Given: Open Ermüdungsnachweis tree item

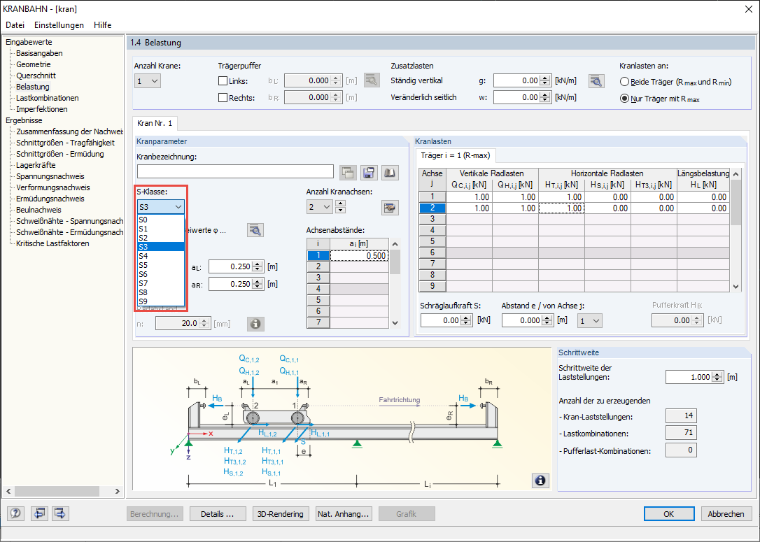Looking at the screenshot, I should click(50, 199).
